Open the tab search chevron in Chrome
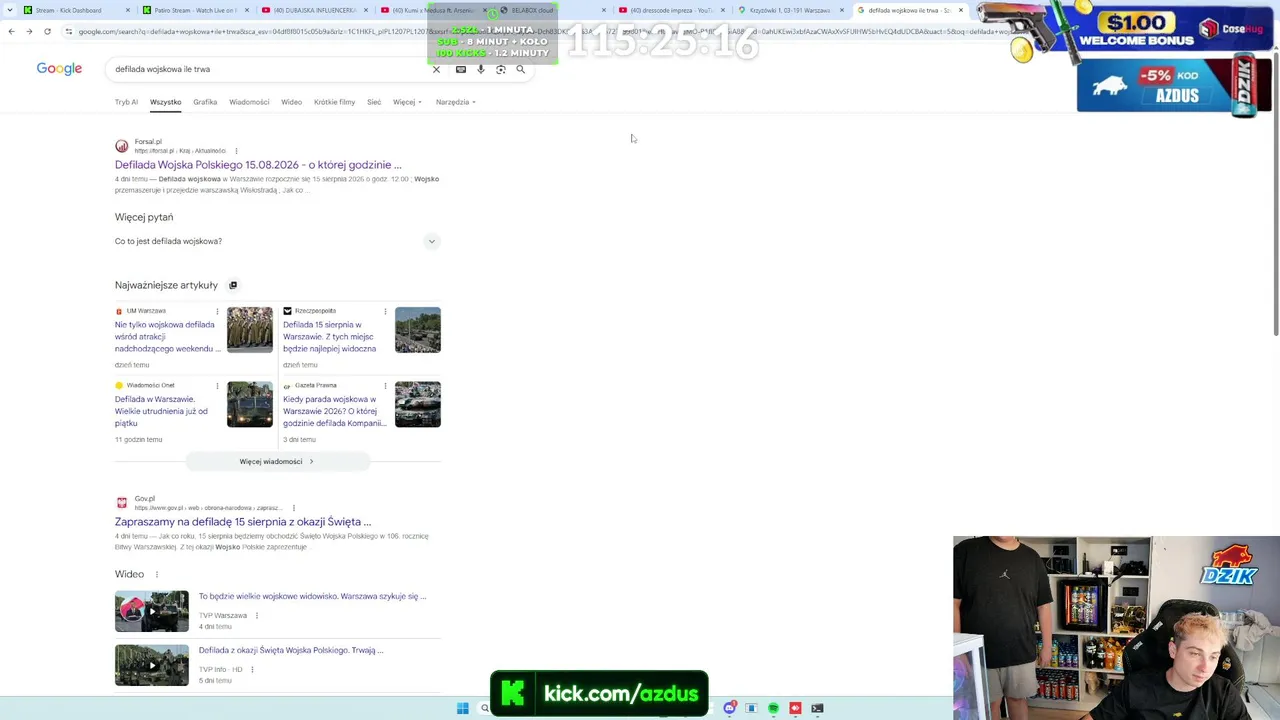This screenshot has height=720, width=1280. (x=8, y=10)
